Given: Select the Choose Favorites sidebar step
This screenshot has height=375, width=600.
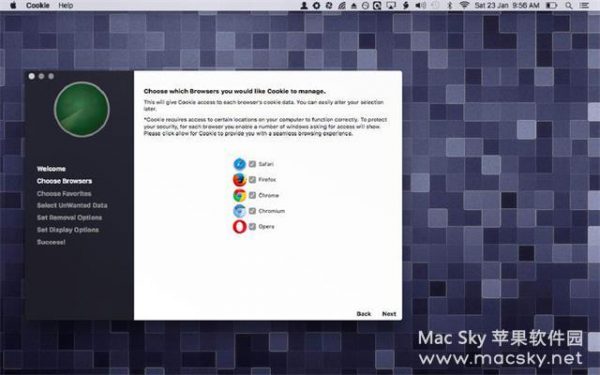Looking at the screenshot, I should pyautogui.click(x=64, y=194).
